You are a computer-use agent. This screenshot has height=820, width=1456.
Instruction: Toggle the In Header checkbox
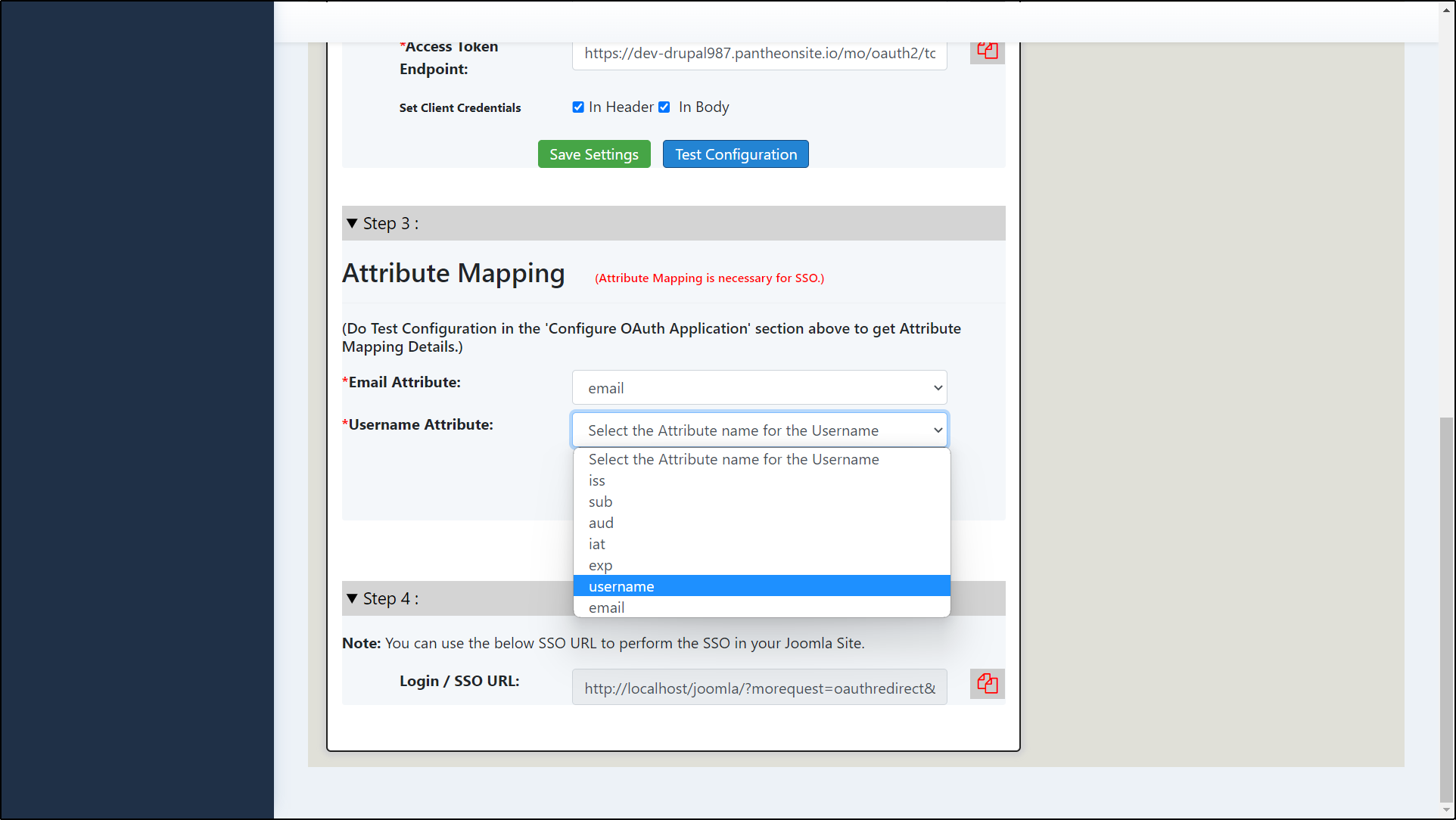pos(578,107)
